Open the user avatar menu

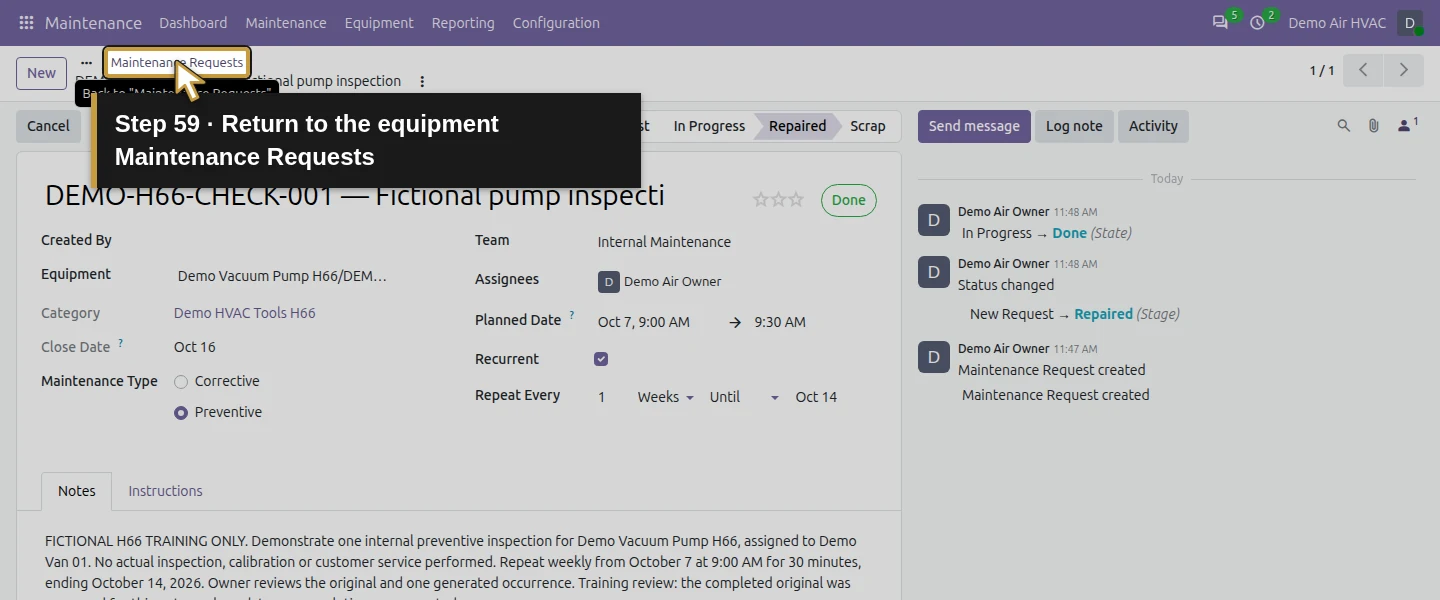click(x=1410, y=23)
